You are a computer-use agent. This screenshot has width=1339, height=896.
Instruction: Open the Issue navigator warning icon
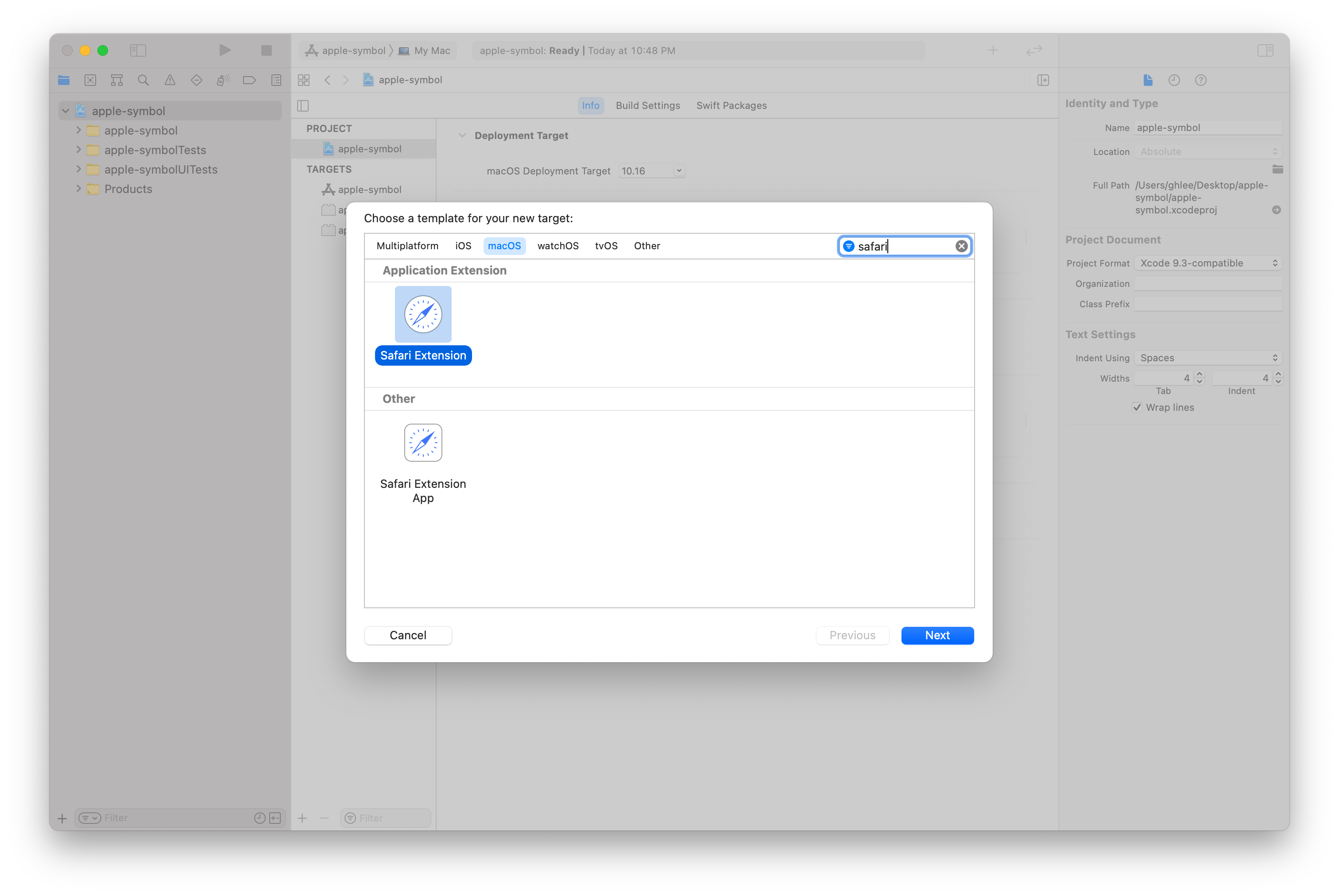click(x=170, y=80)
